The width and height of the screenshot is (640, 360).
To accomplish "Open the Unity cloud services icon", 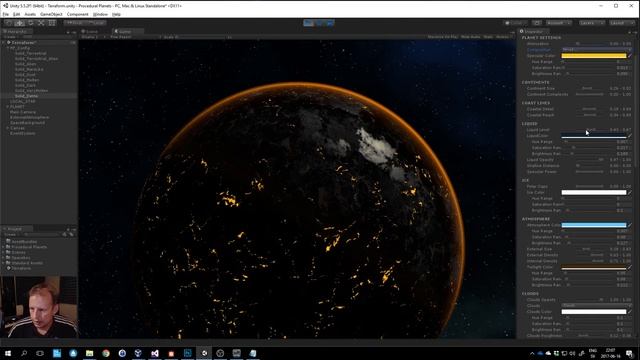I will pos(537,23).
